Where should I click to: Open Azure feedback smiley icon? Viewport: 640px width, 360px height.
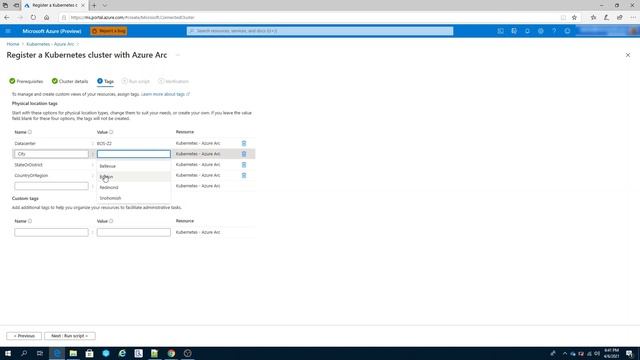[x=567, y=31]
